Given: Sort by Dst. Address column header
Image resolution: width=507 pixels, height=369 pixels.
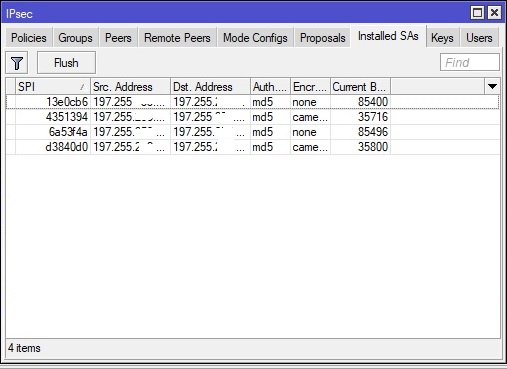Looking at the screenshot, I should pyautogui.click(x=210, y=87).
